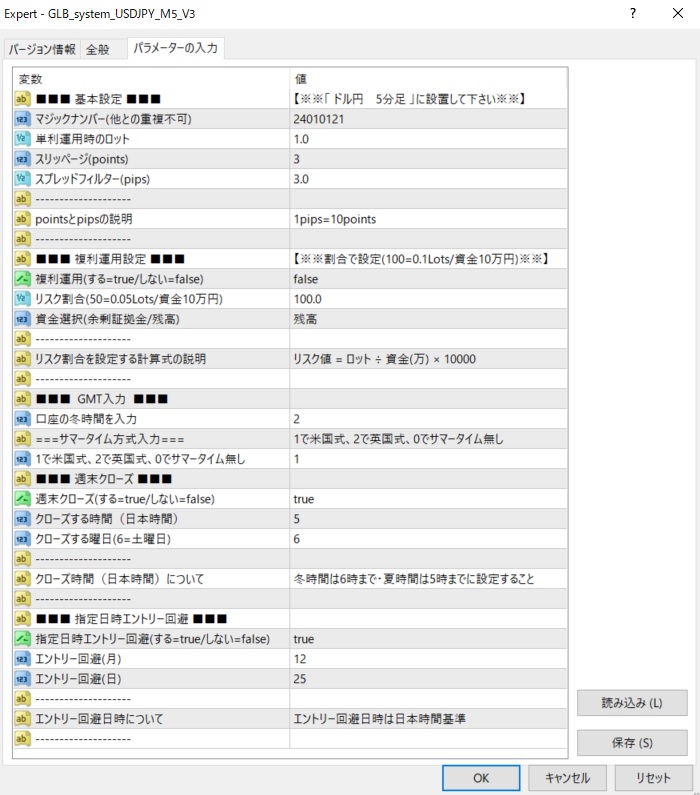Click the boolean icon beside 複利運用(する=true/しない=false)
The image size is (700, 795).
pyautogui.click(x=22, y=279)
